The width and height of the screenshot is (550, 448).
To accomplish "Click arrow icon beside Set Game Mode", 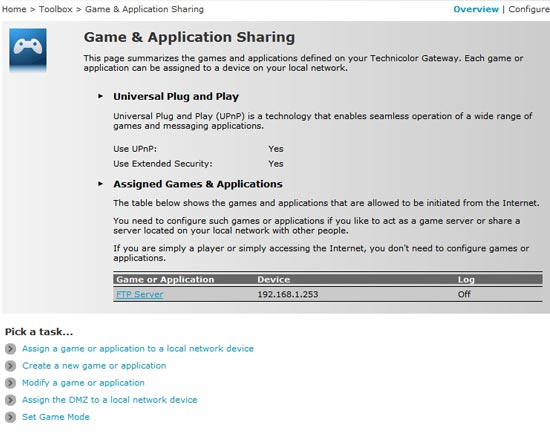I will [x=11, y=417].
